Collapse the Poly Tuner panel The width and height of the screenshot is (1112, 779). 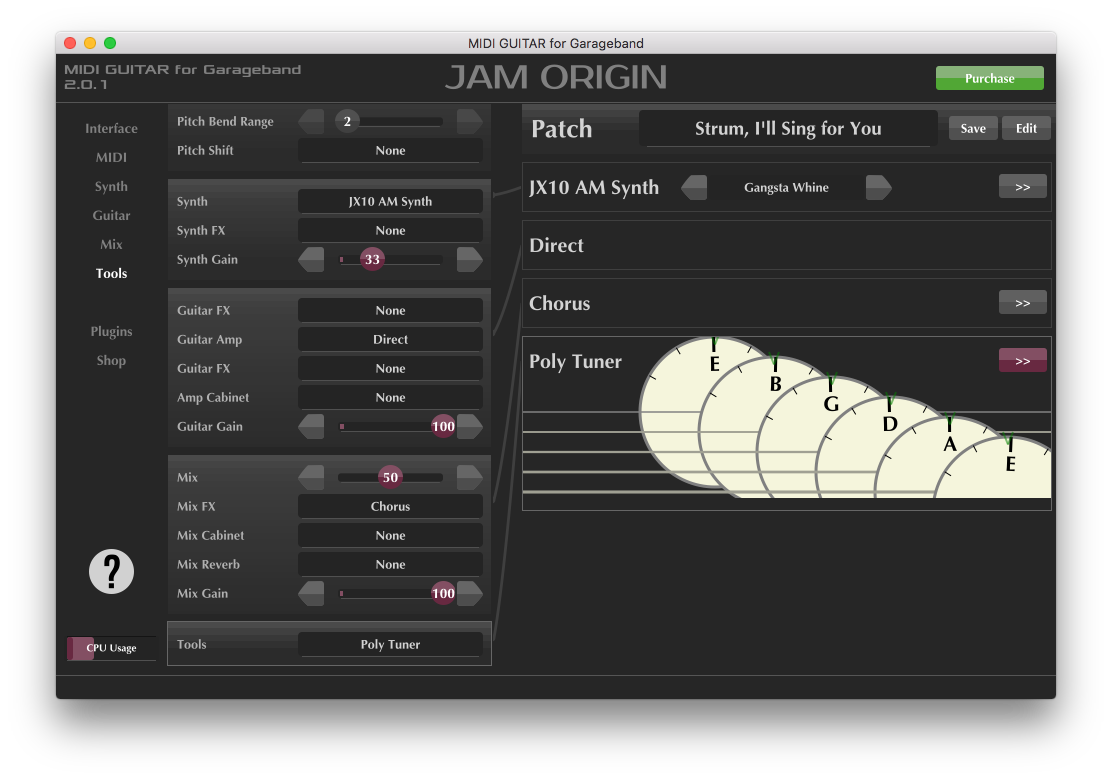[x=1023, y=360]
